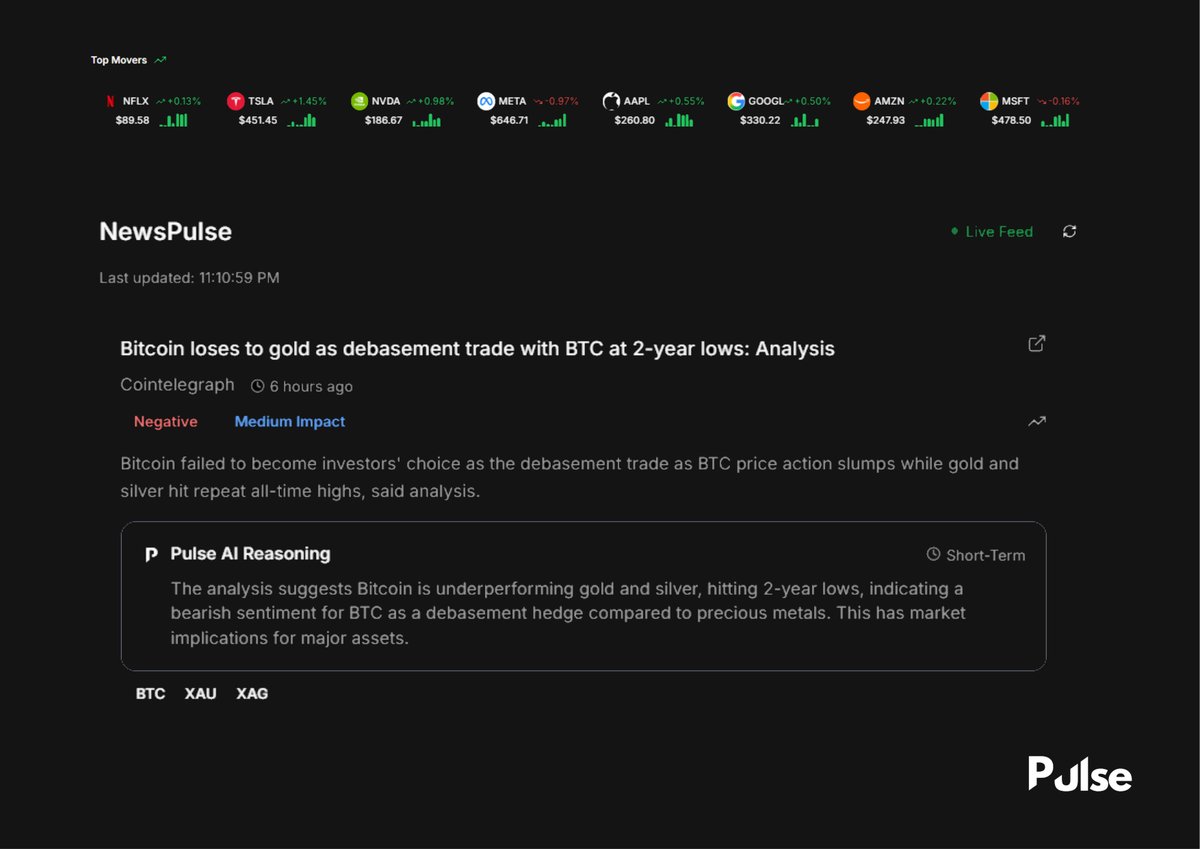Click the Google logo icon

click(736, 101)
